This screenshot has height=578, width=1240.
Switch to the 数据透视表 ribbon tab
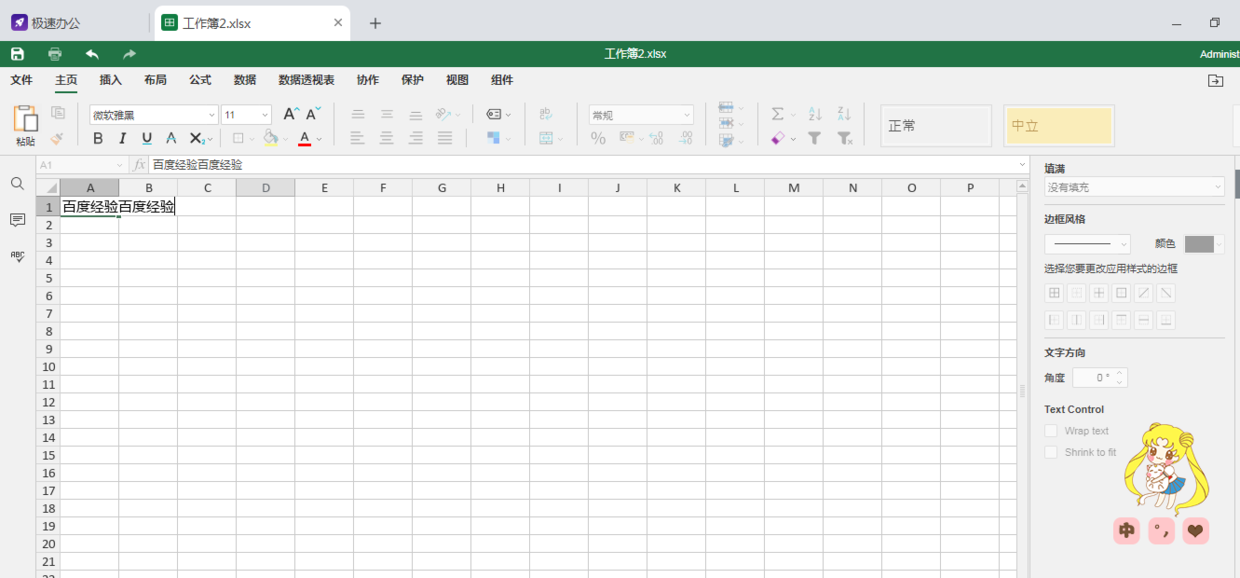pos(306,80)
